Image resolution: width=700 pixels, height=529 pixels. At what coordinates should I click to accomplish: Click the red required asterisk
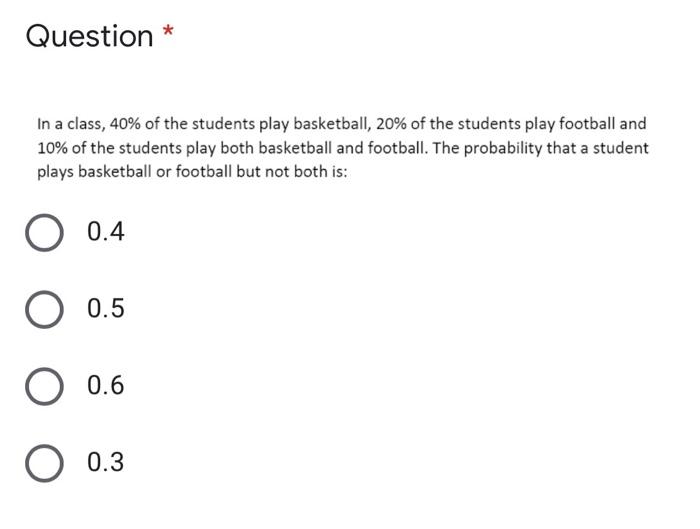(168, 31)
